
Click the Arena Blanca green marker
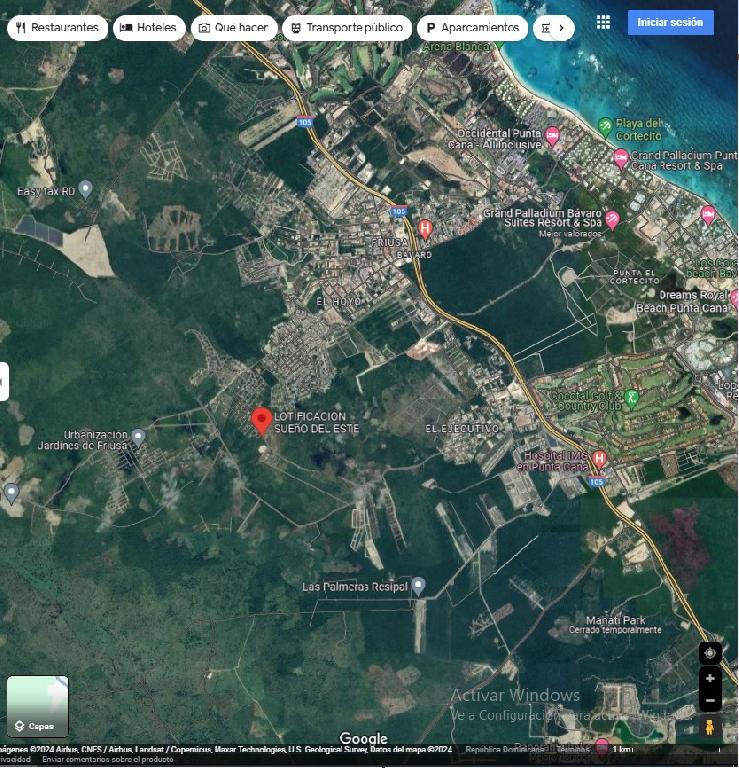tap(499, 45)
